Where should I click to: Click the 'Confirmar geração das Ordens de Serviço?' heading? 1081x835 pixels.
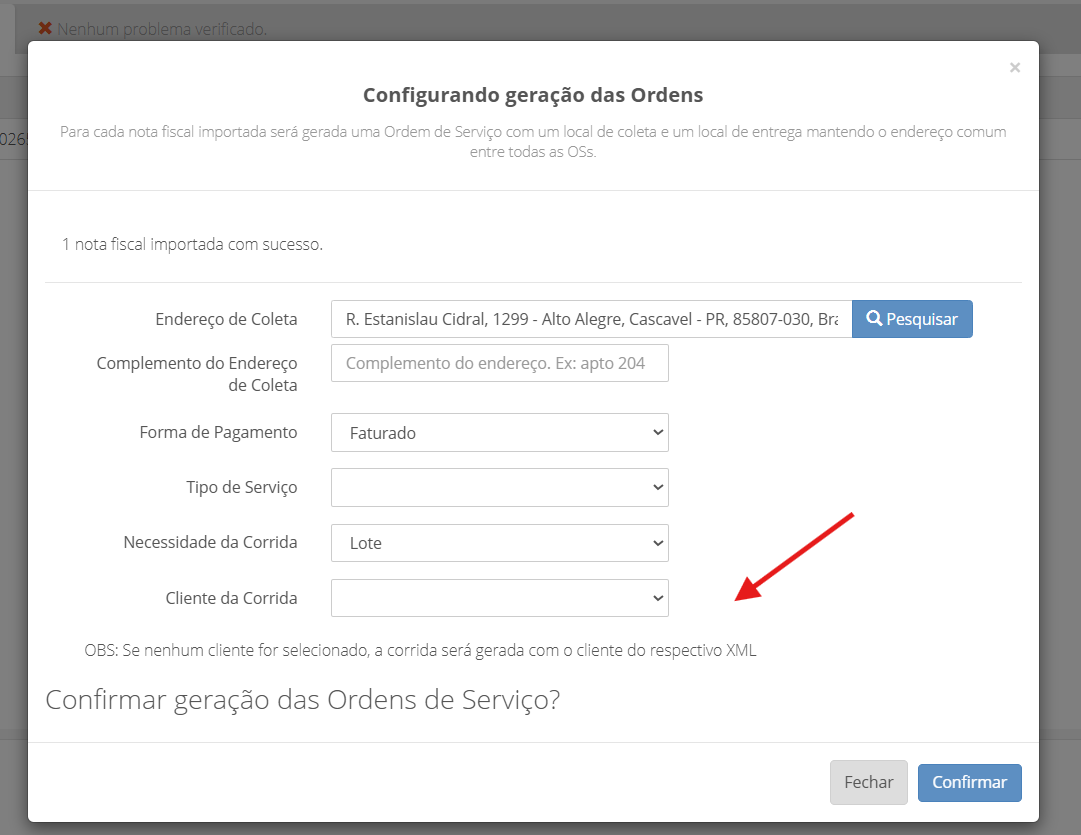303,700
